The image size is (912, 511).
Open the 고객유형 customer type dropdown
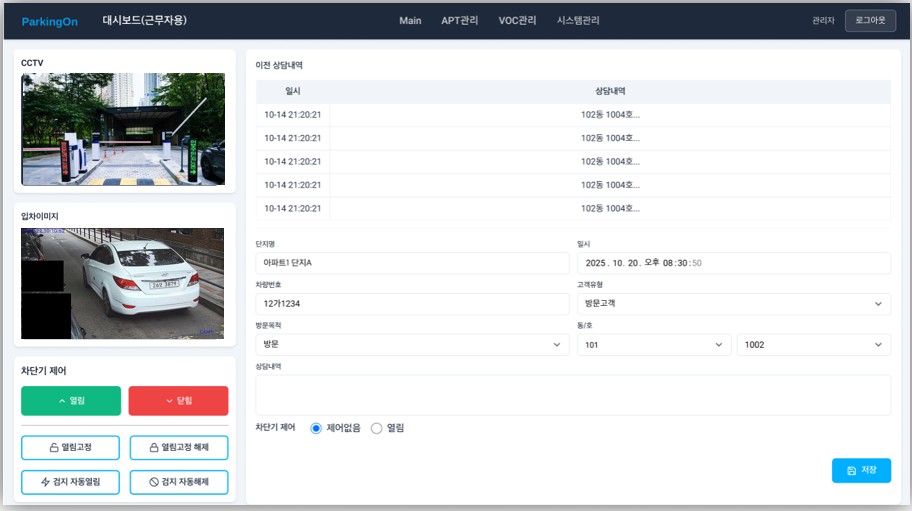pyautogui.click(x=733, y=304)
